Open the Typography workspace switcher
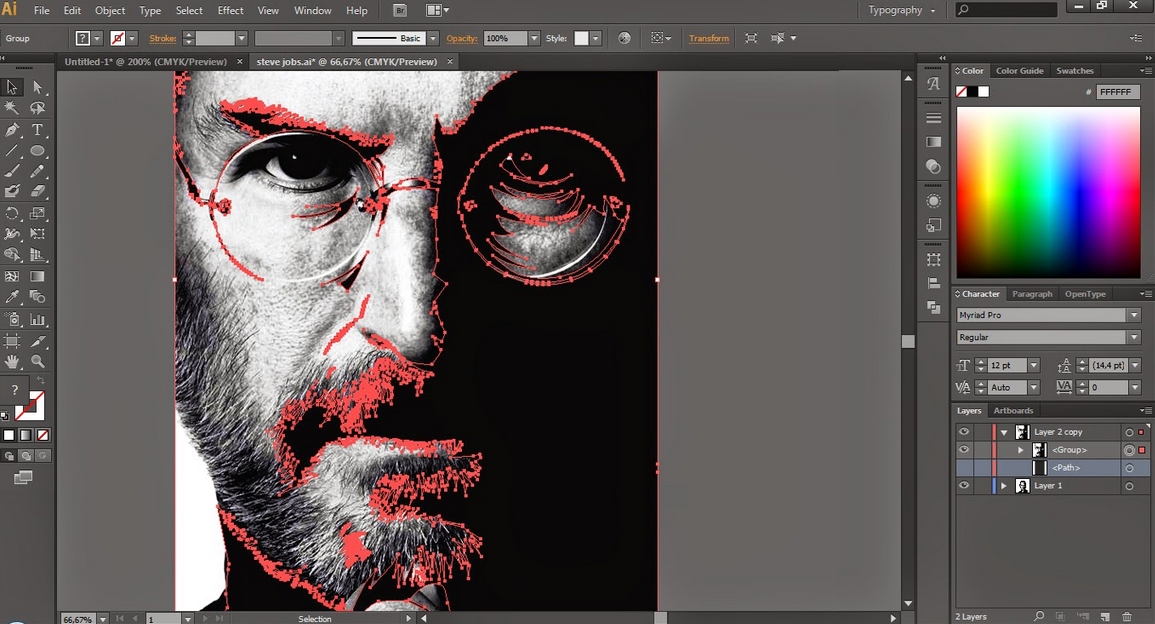 coord(902,10)
